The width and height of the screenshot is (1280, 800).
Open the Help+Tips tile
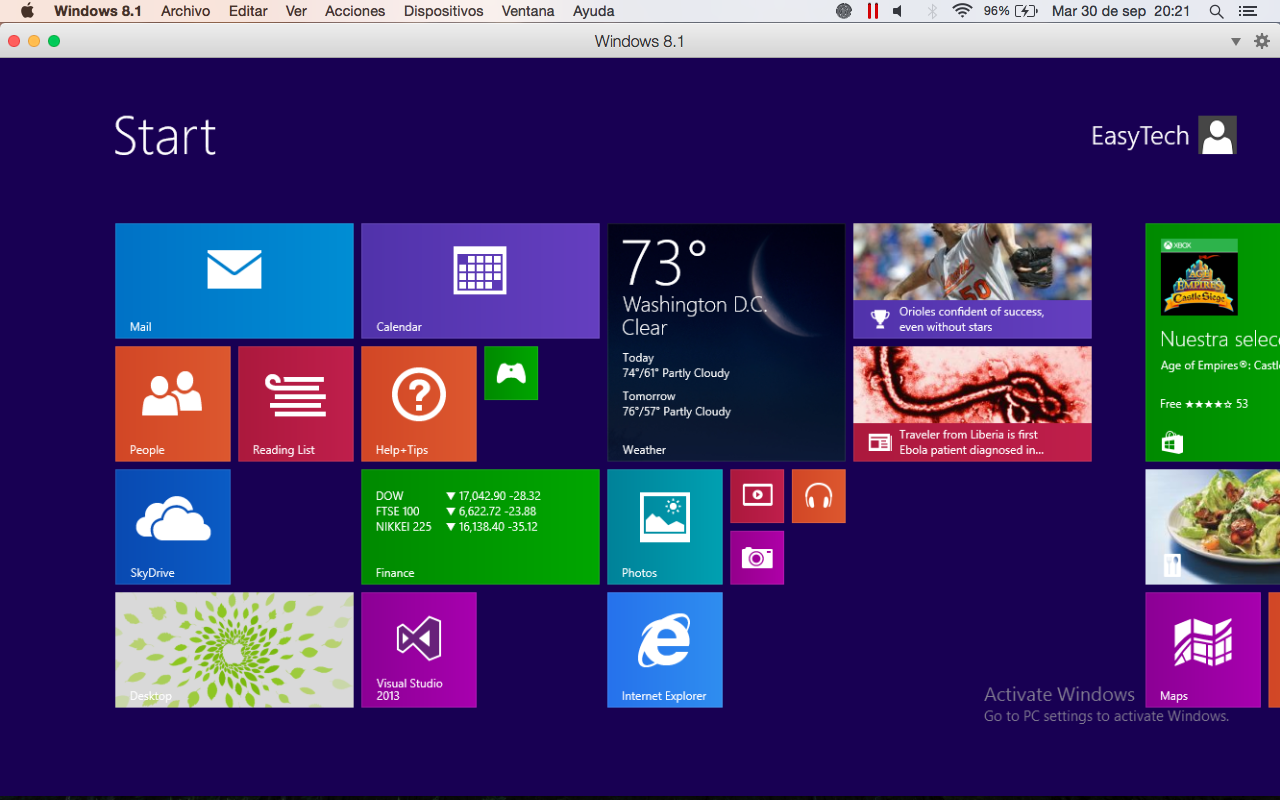point(419,404)
